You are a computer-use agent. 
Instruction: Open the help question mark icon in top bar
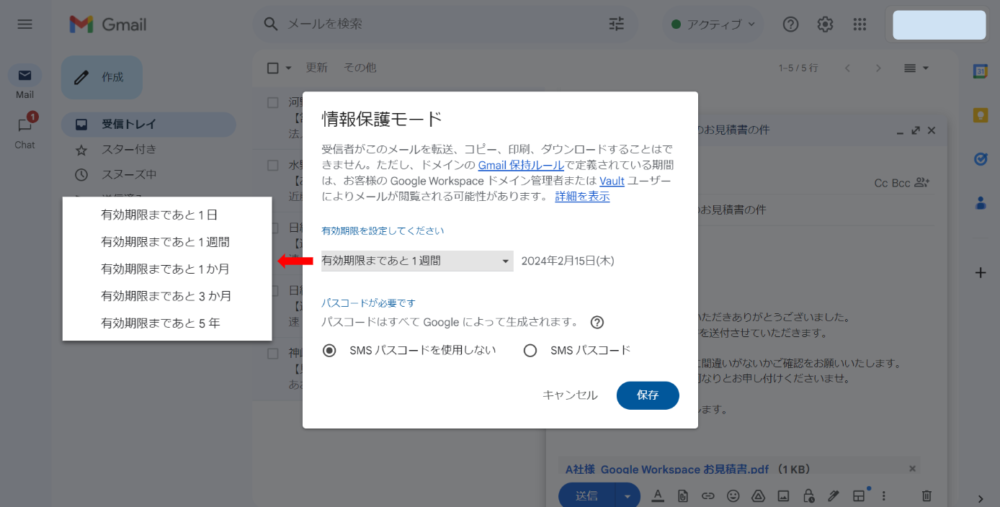[x=790, y=24]
